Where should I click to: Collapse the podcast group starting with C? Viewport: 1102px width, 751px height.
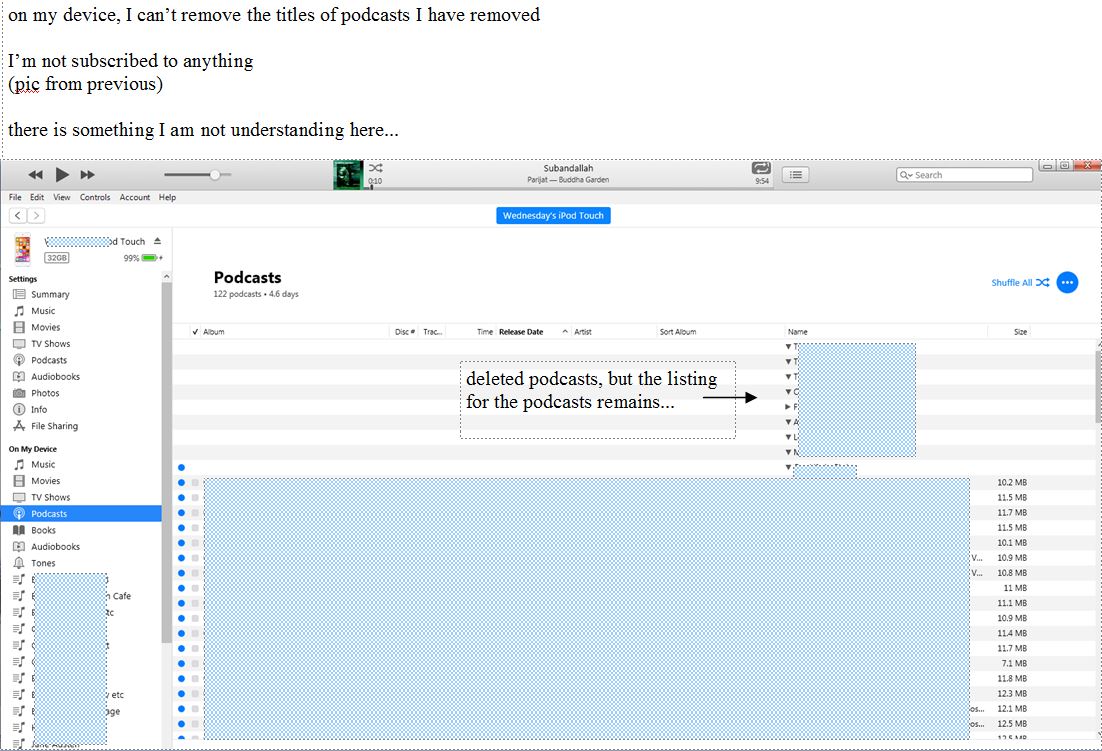coord(788,392)
